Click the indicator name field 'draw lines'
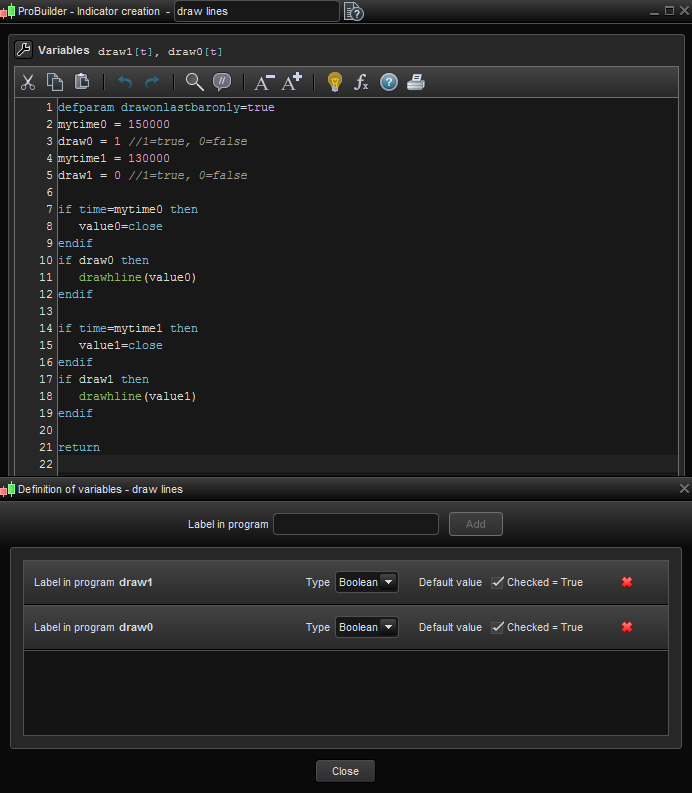This screenshot has width=692, height=793. point(256,11)
